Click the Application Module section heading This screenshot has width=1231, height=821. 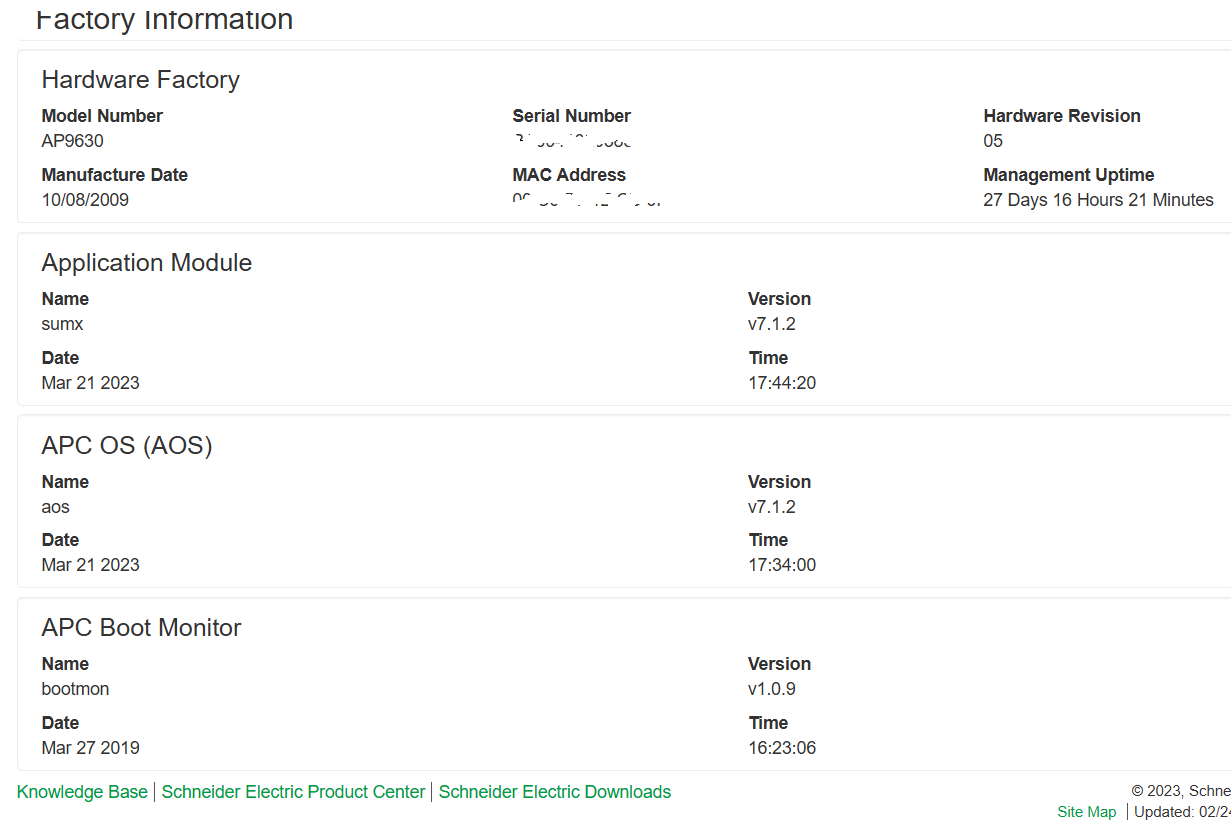147,263
